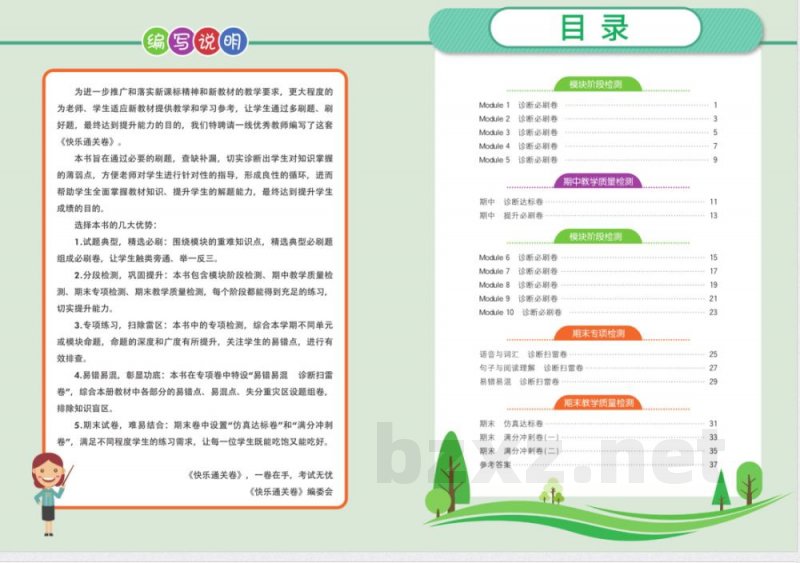Click the teacher cartoon holding a pointer
The height and width of the screenshot is (563, 800).
pyautogui.click(x=51, y=494)
